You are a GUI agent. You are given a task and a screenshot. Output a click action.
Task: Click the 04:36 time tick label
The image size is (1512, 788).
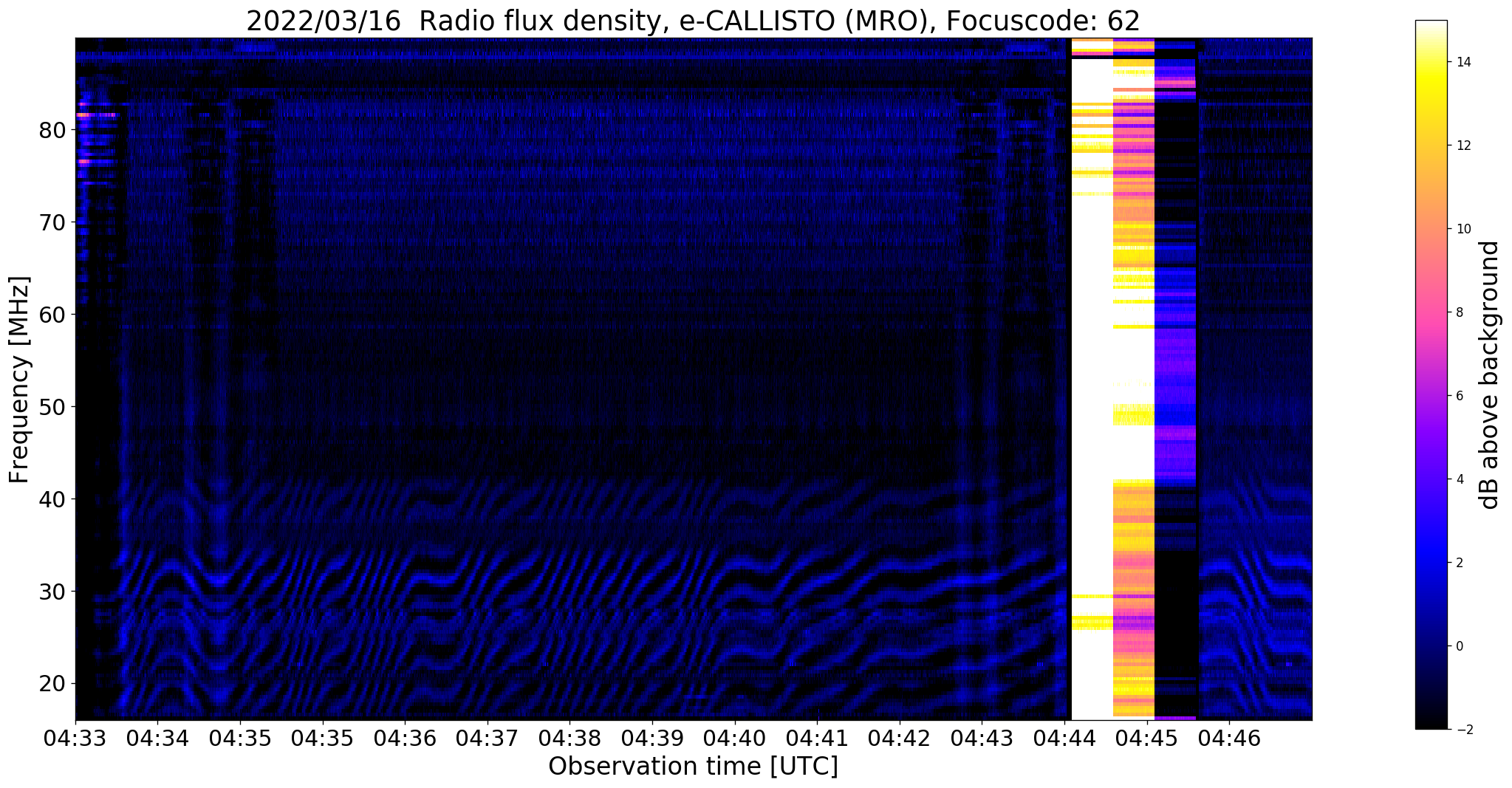405,738
